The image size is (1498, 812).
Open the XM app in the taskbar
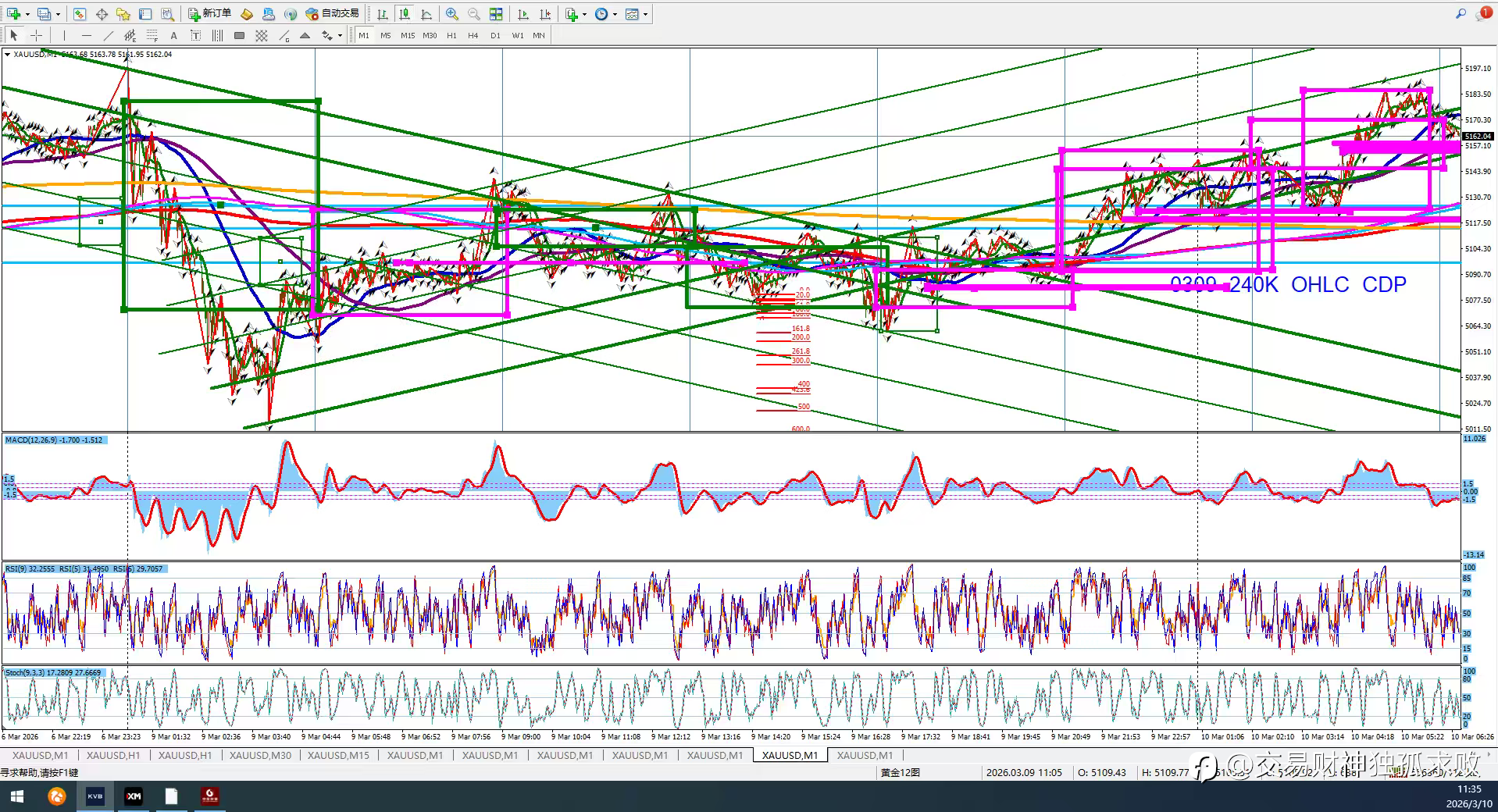134,796
